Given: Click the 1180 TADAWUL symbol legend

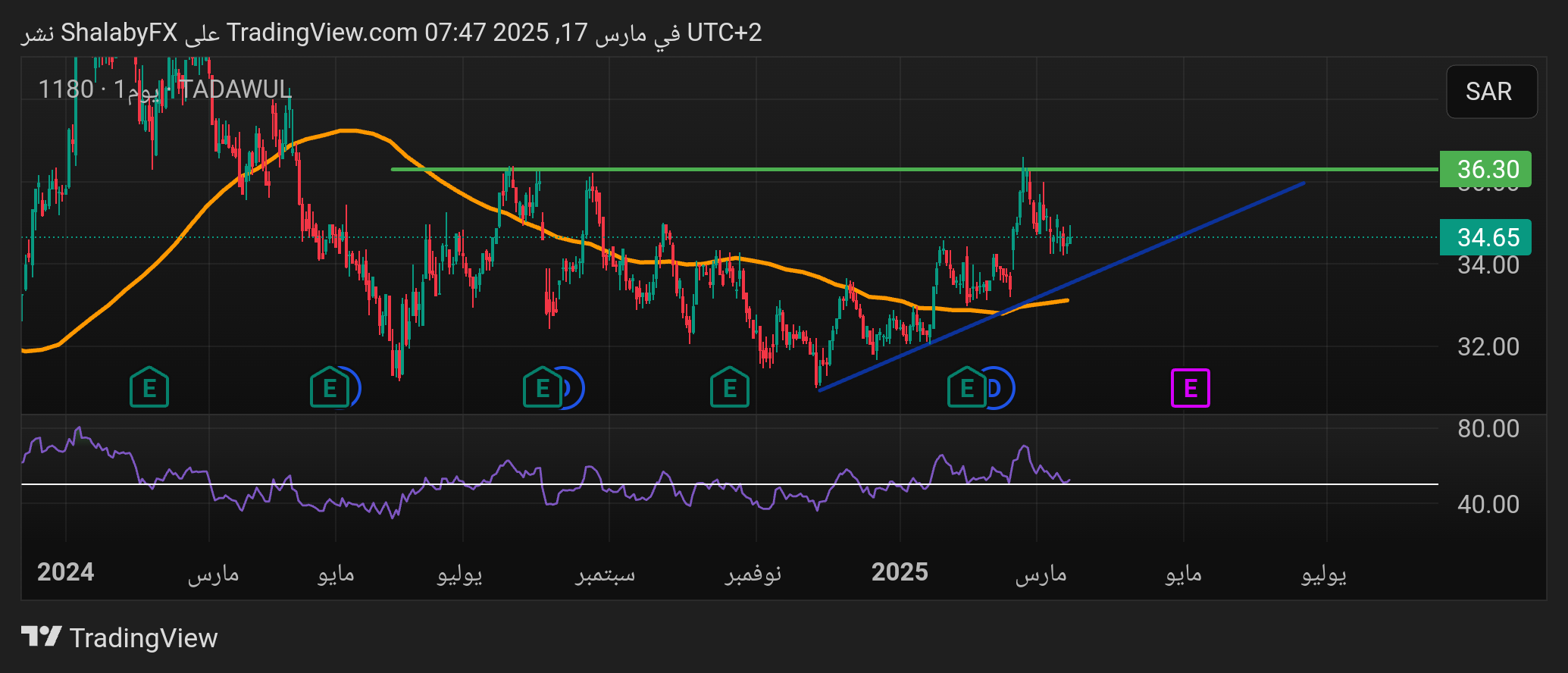Looking at the screenshot, I should [164, 89].
